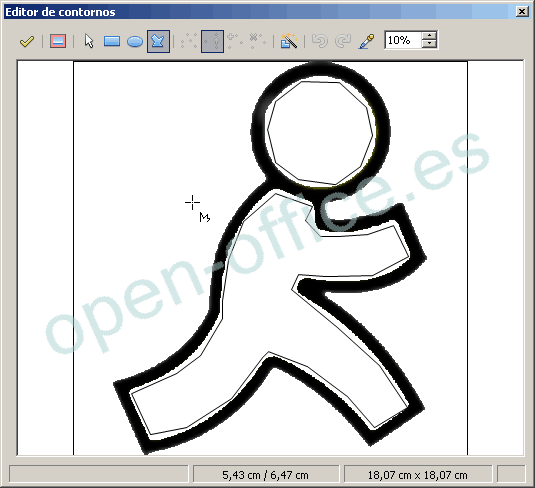Select the Rectangle tool
This screenshot has height=488, width=535.
coord(112,41)
